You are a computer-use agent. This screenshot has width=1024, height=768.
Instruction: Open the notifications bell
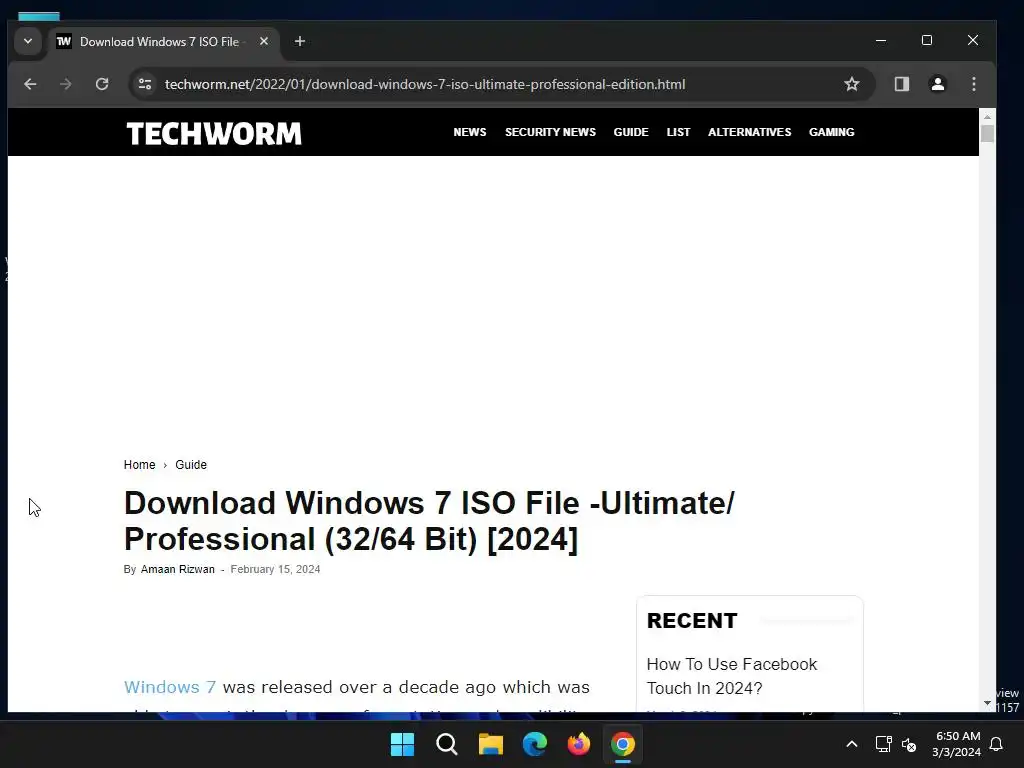[997, 744]
